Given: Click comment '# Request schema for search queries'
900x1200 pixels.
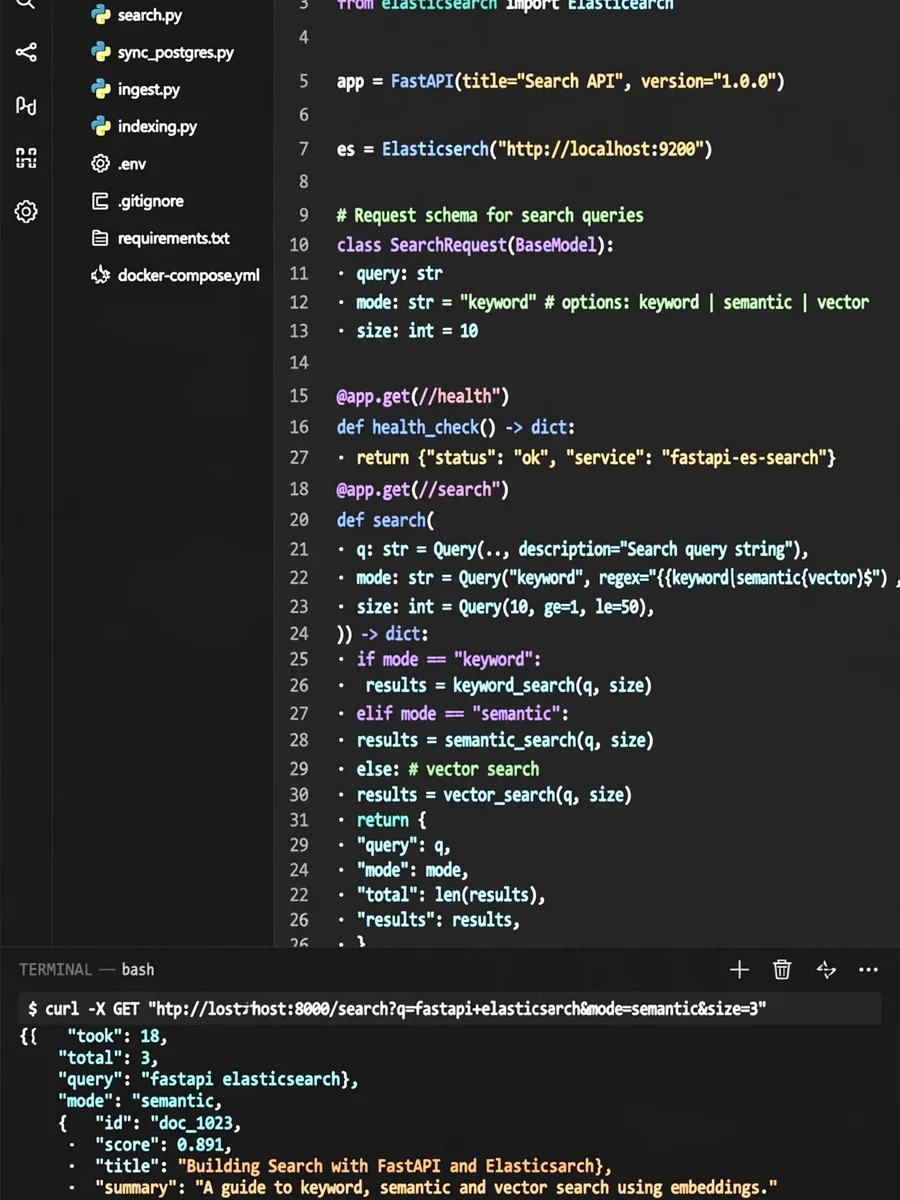Looking at the screenshot, I should tap(490, 215).
